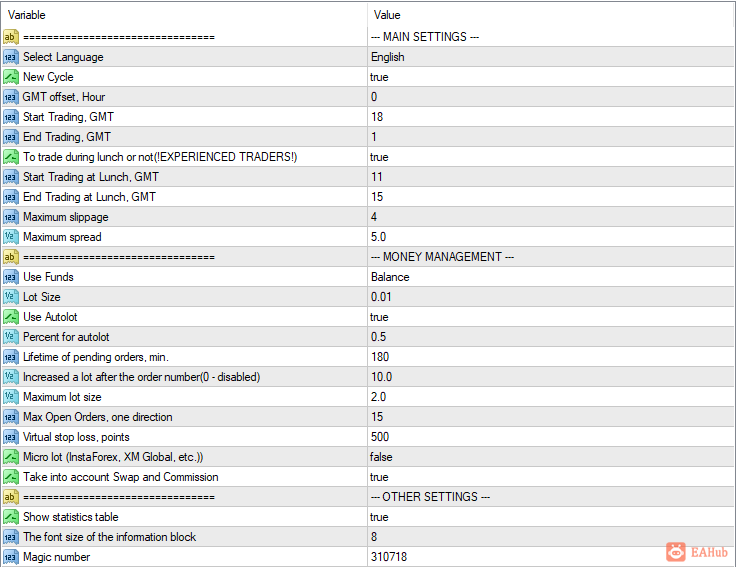This screenshot has width=737, height=567.
Task: Click the Value column header
Action: (x=387, y=15)
